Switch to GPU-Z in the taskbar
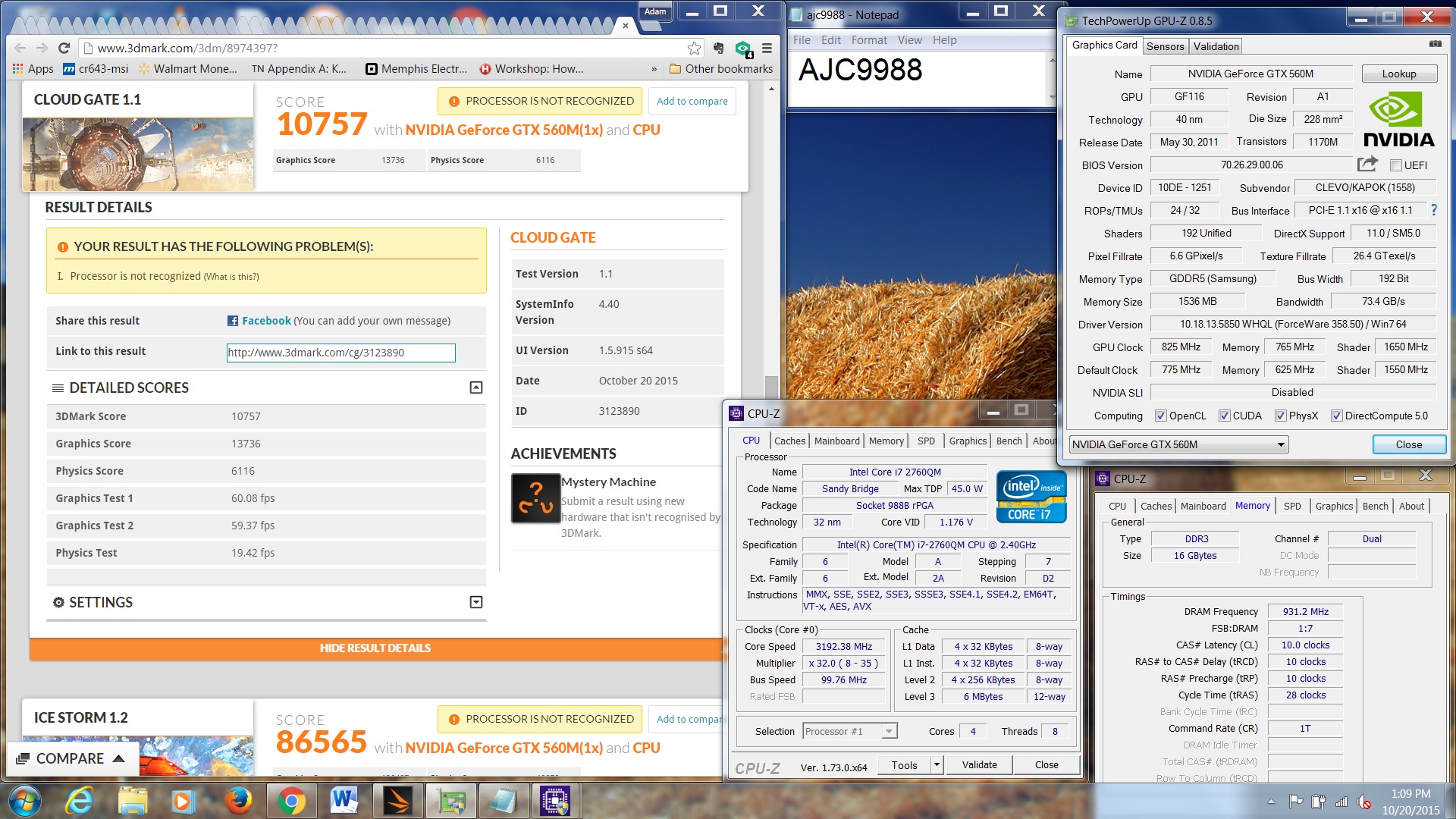 click(450, 801)
